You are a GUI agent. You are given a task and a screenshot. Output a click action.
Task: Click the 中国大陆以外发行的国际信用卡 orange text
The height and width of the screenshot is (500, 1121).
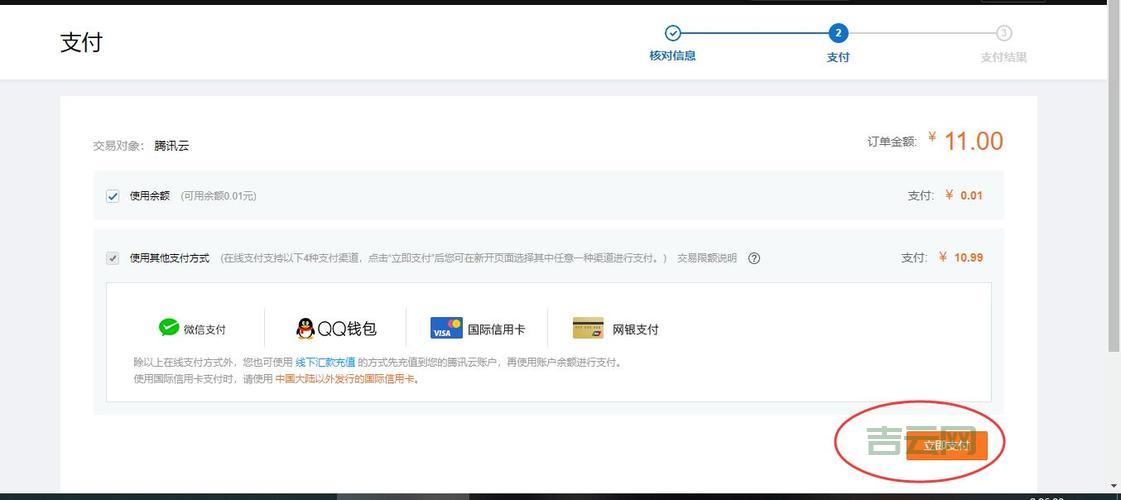pos(345,379)
